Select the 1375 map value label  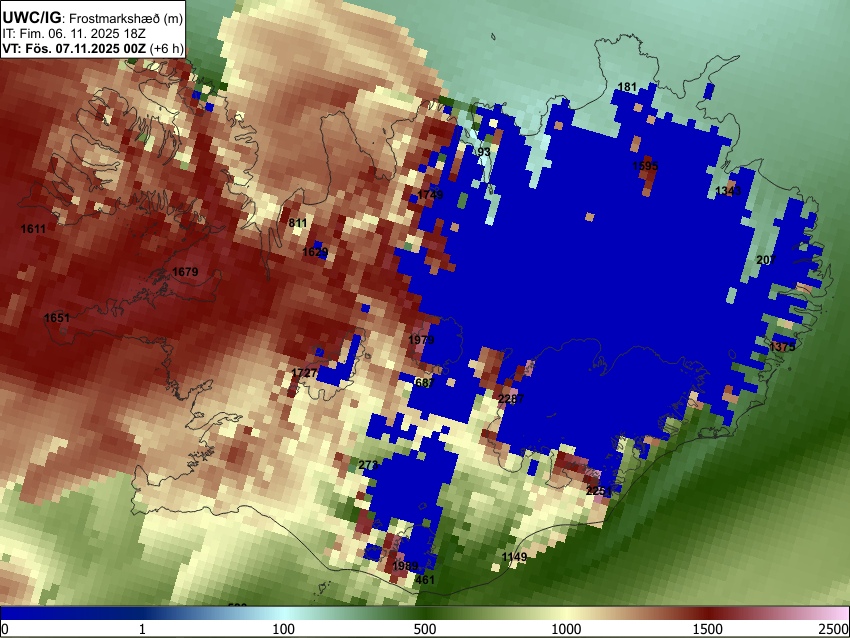pos(782,346)
